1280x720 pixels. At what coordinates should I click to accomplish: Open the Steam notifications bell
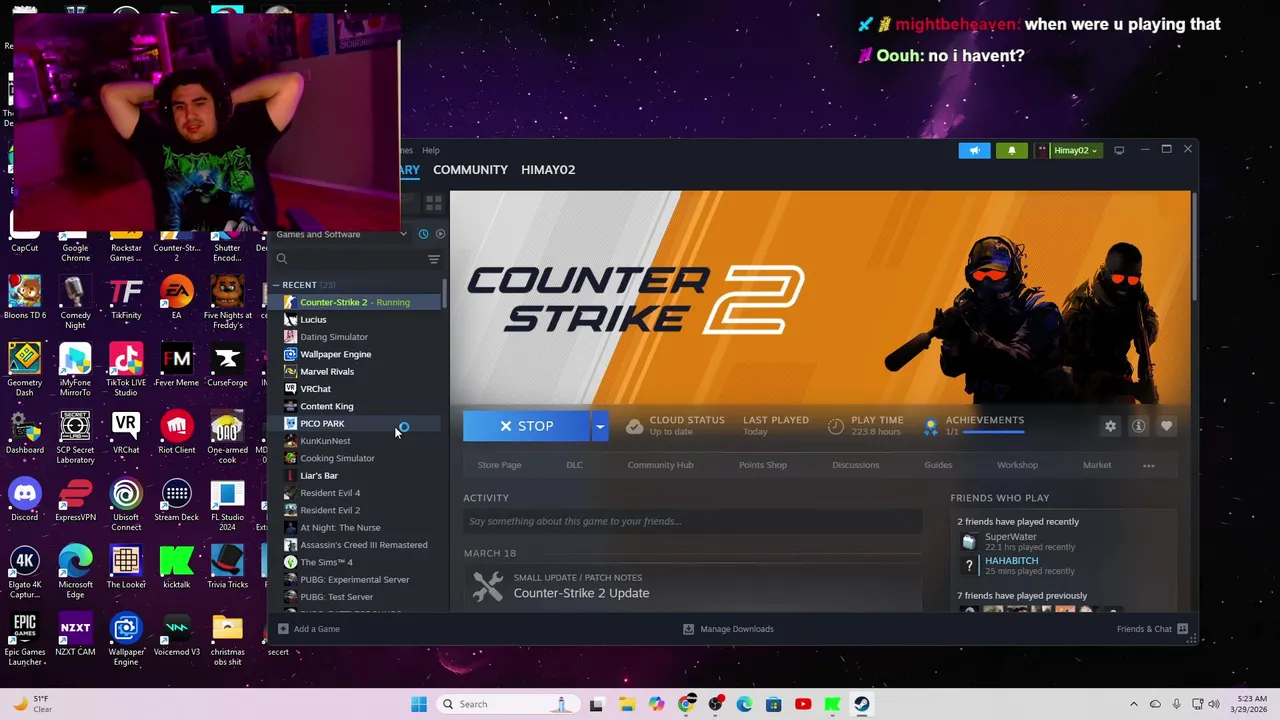[x=1011, y=151]
